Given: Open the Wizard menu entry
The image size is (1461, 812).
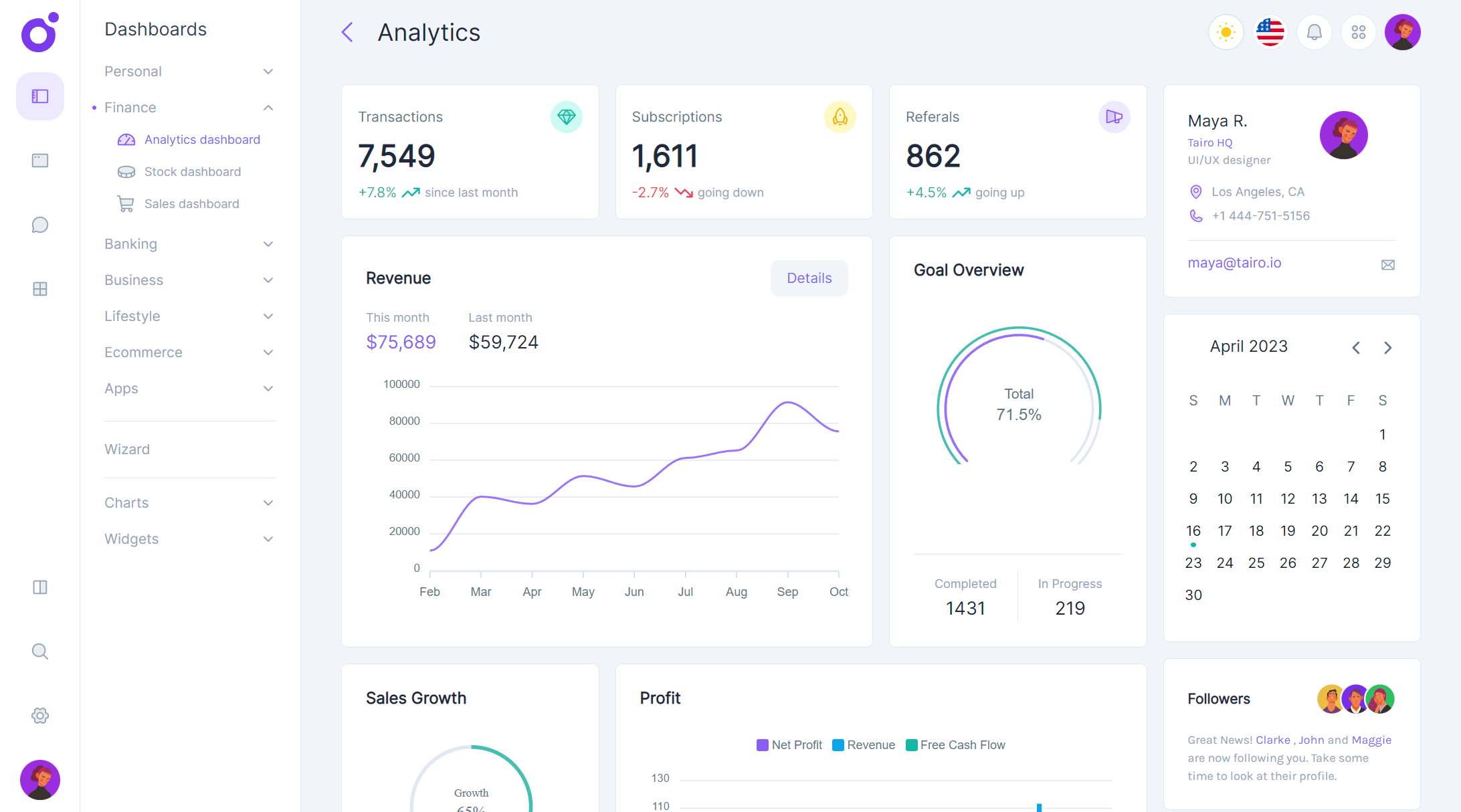Looking at the screenshot, I should pyautogui.click(x=127, y=449).
